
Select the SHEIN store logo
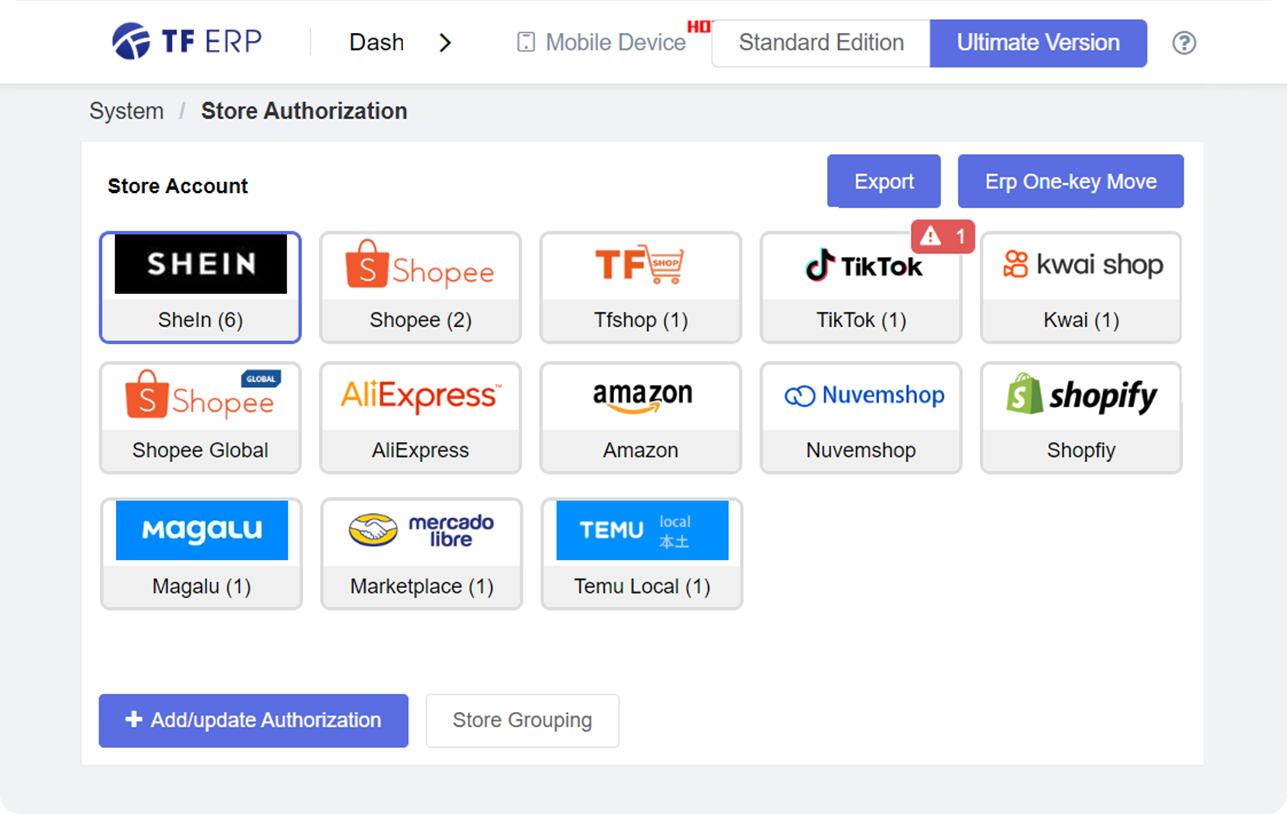point(201,264)
